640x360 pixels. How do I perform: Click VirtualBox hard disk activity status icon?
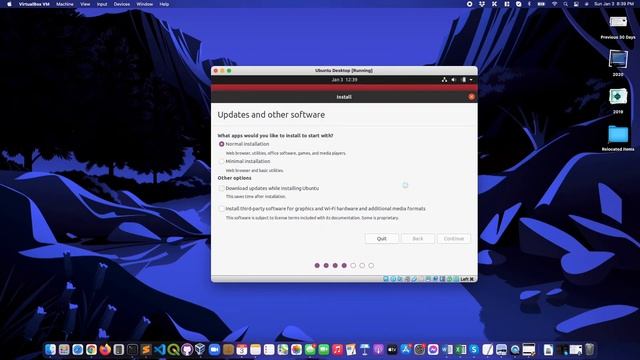[386, 279]
